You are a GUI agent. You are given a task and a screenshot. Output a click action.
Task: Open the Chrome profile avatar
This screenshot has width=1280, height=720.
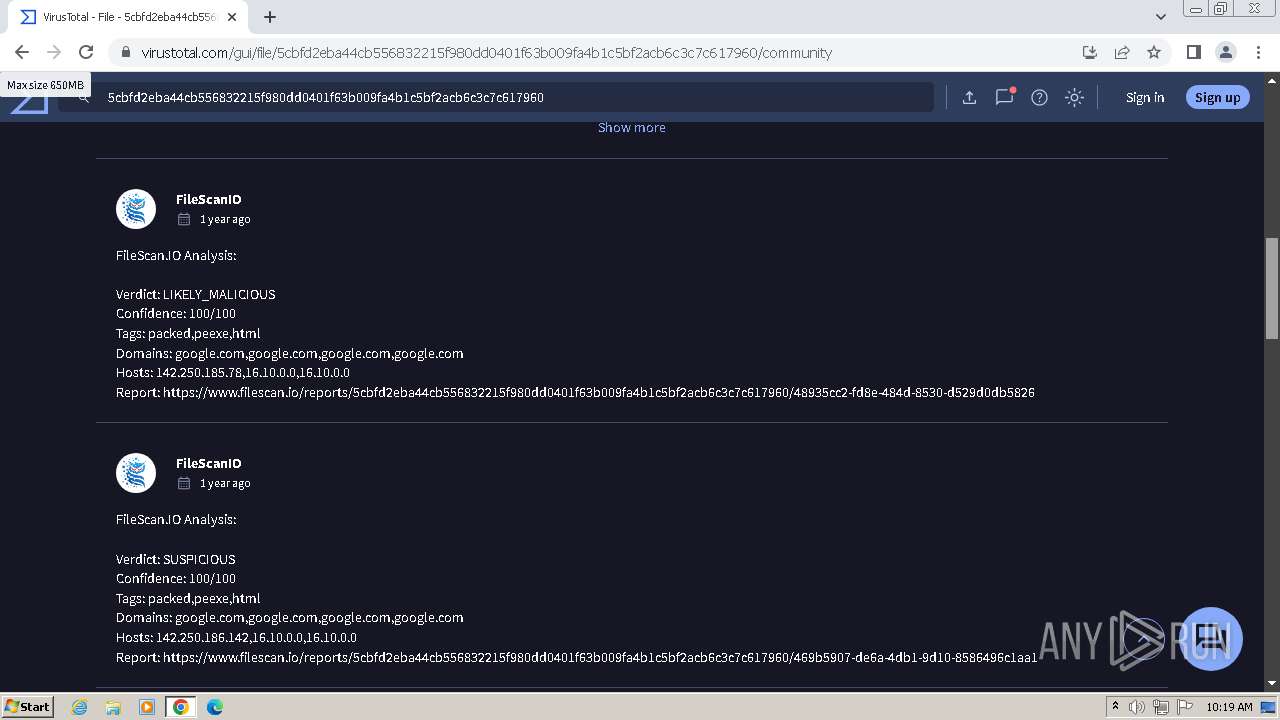coord(1226,52)
